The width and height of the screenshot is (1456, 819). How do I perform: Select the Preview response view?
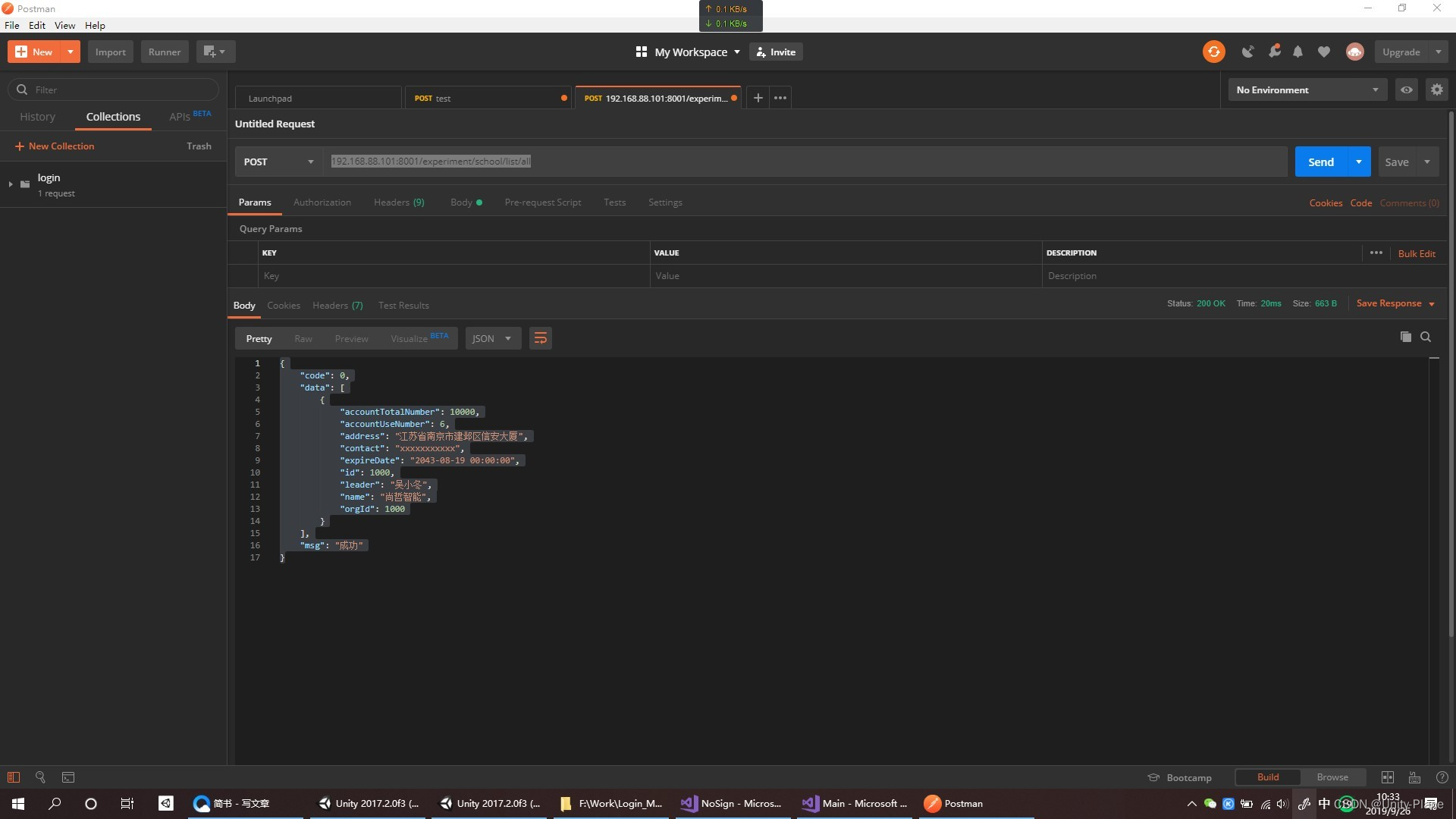coord(351,338)
